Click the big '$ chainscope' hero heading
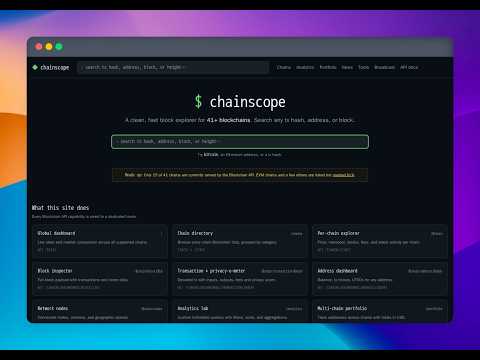 [x=240, y=102]
